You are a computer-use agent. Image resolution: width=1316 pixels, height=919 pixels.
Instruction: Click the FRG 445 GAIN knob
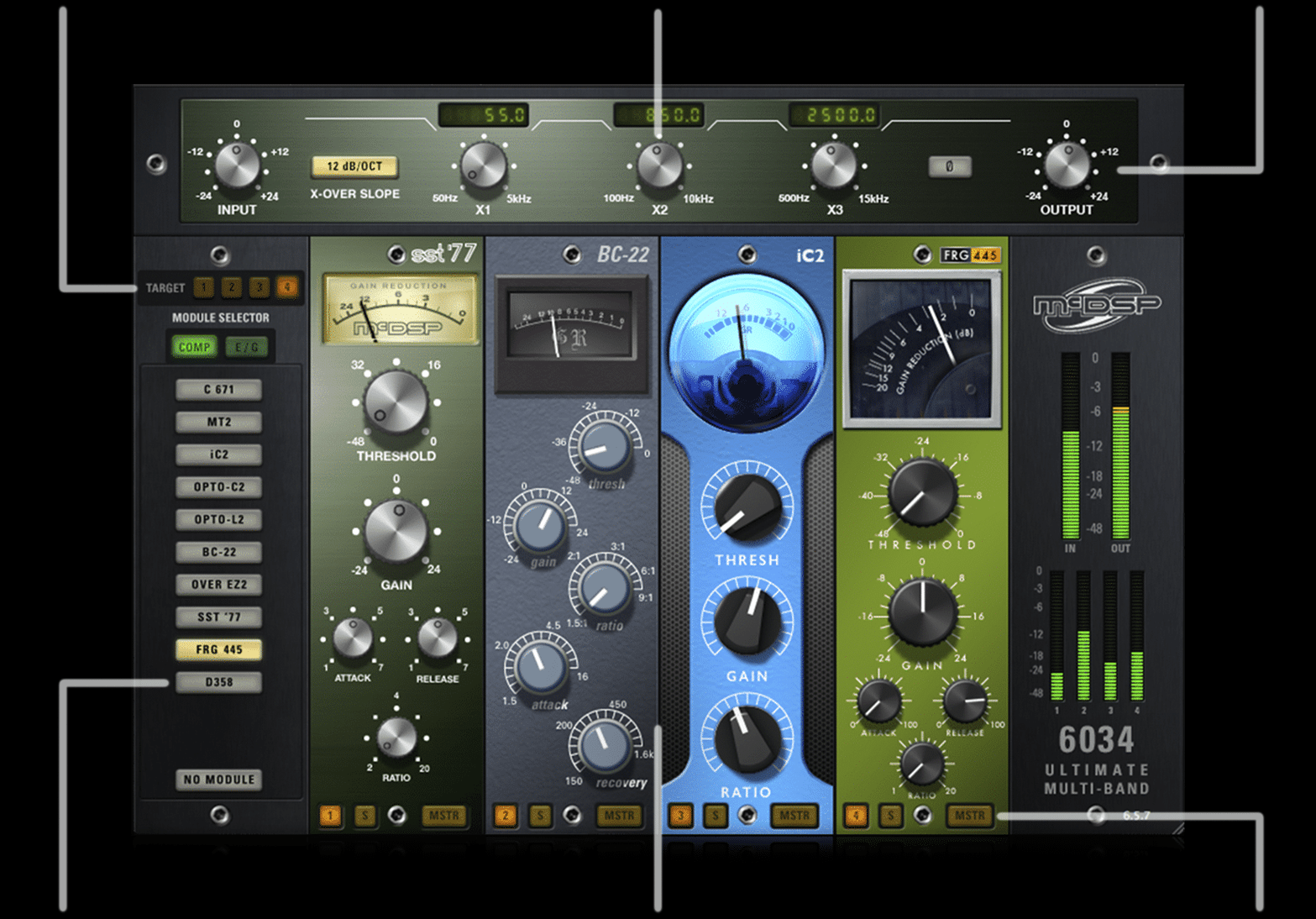pyautogui.click(x=922, y=612)
